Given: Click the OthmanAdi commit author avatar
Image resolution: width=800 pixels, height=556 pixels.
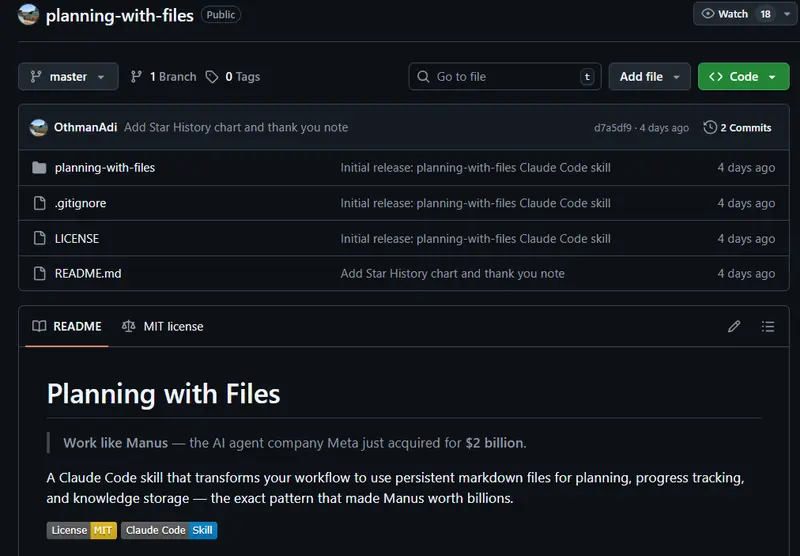Looking at the screenshot, I should coord(39,128).
